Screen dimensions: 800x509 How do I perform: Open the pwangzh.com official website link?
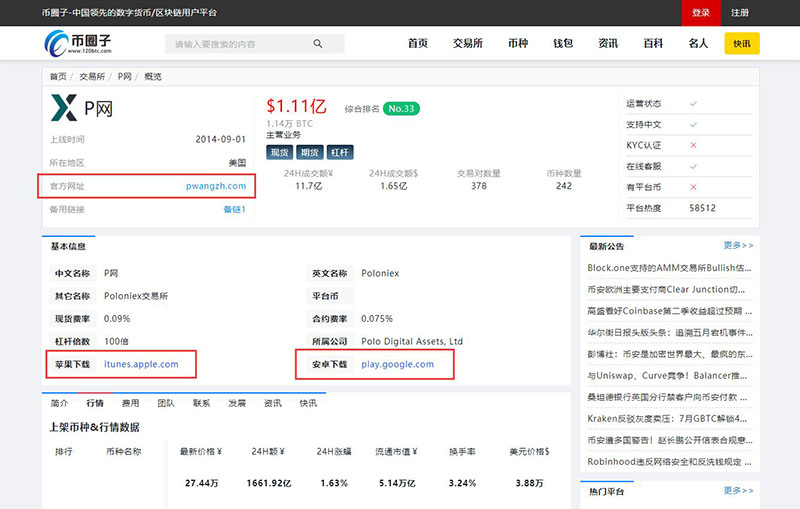216,186
